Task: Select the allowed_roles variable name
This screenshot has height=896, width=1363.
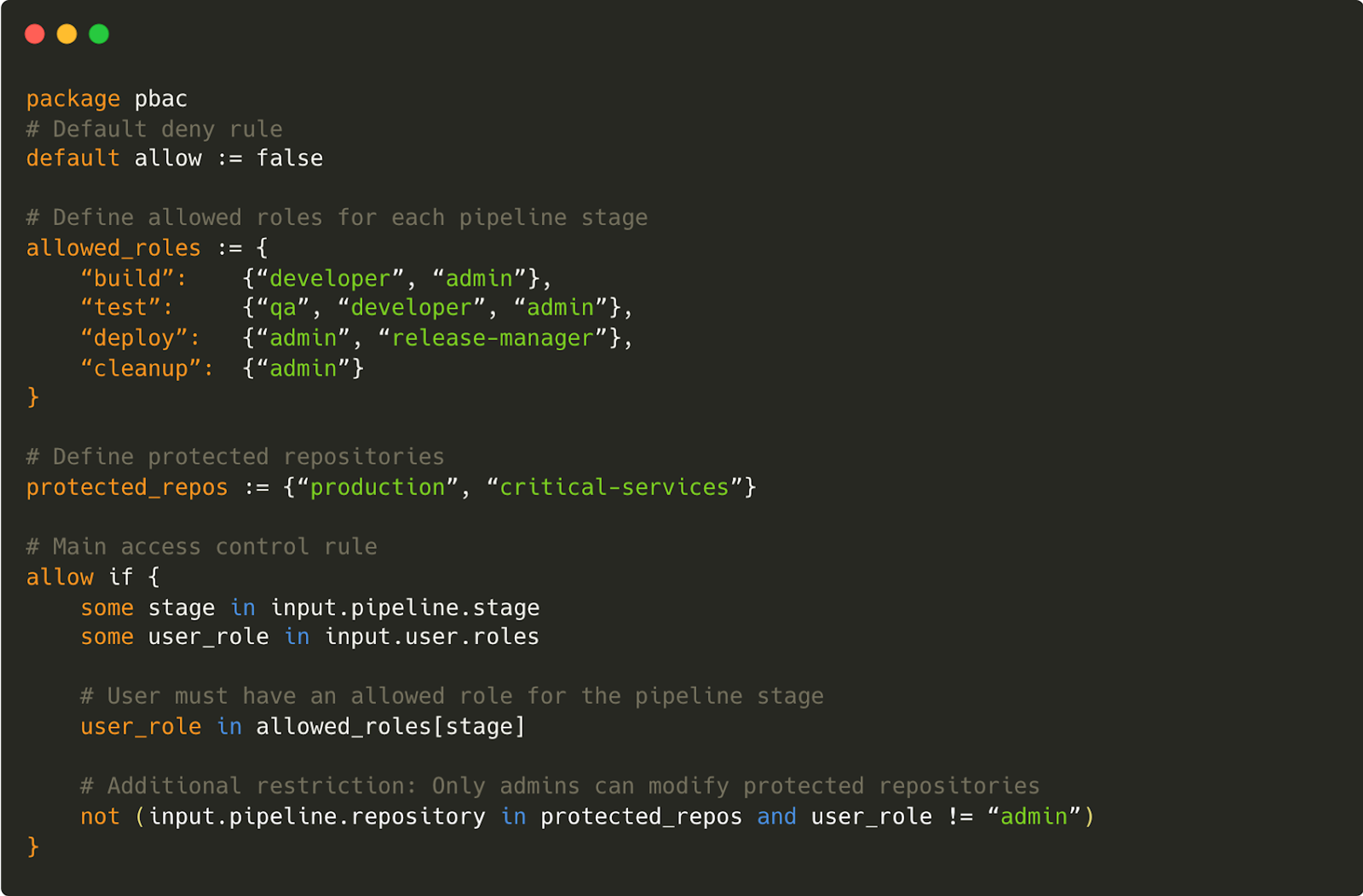Action: click(x=113, y=247)
